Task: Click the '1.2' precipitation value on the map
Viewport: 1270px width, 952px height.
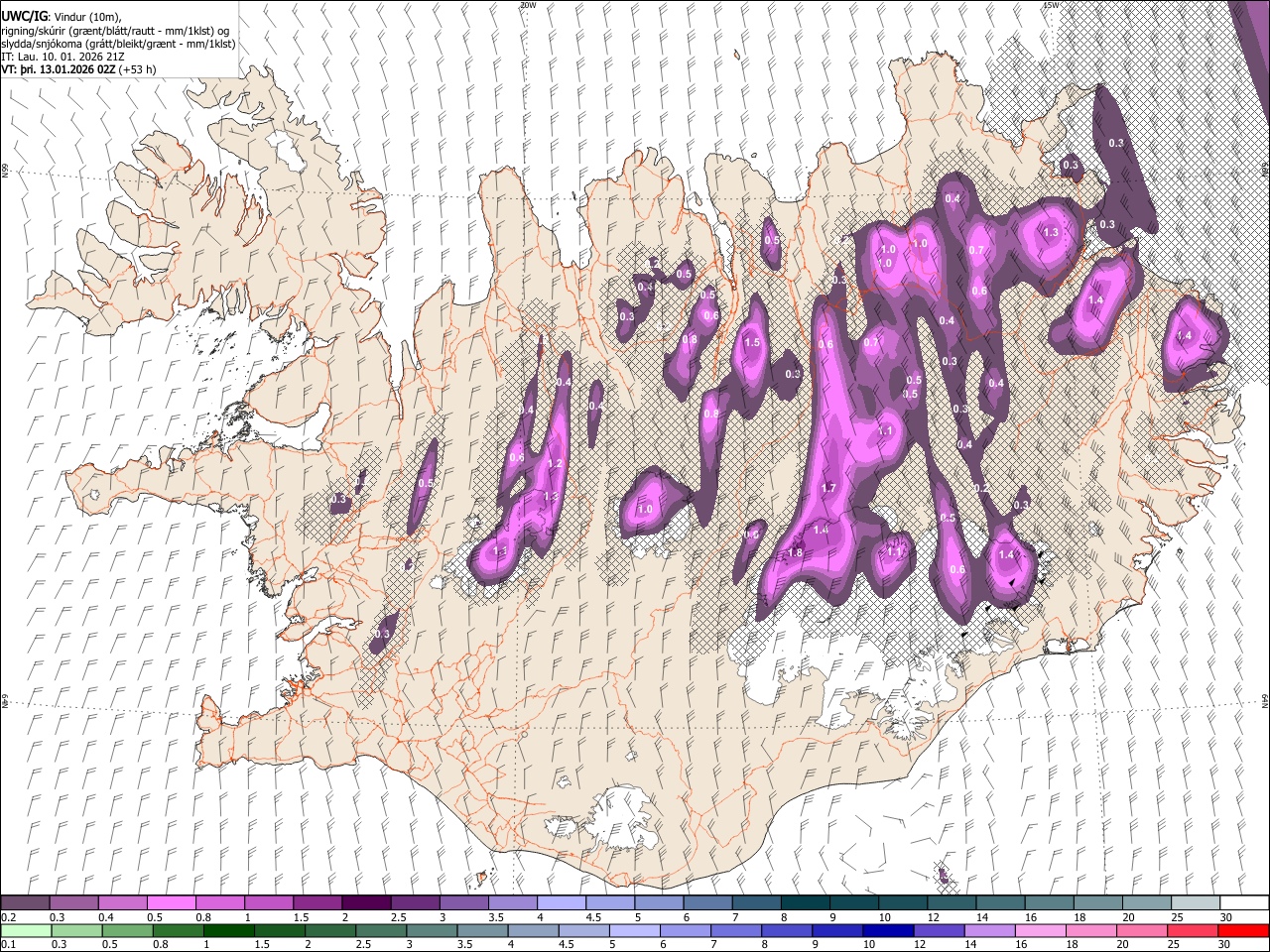Action: click(x=555, y=464)
